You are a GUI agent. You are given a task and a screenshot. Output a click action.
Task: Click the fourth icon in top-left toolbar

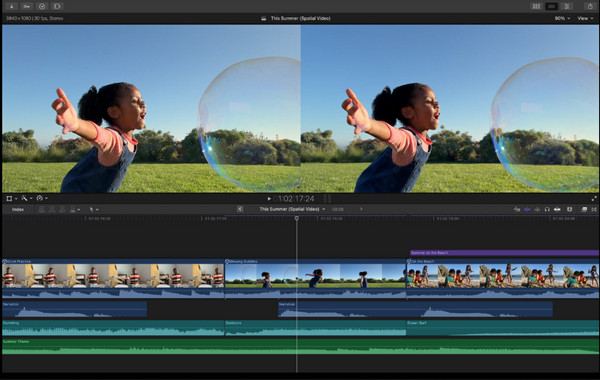coord(57,6)
